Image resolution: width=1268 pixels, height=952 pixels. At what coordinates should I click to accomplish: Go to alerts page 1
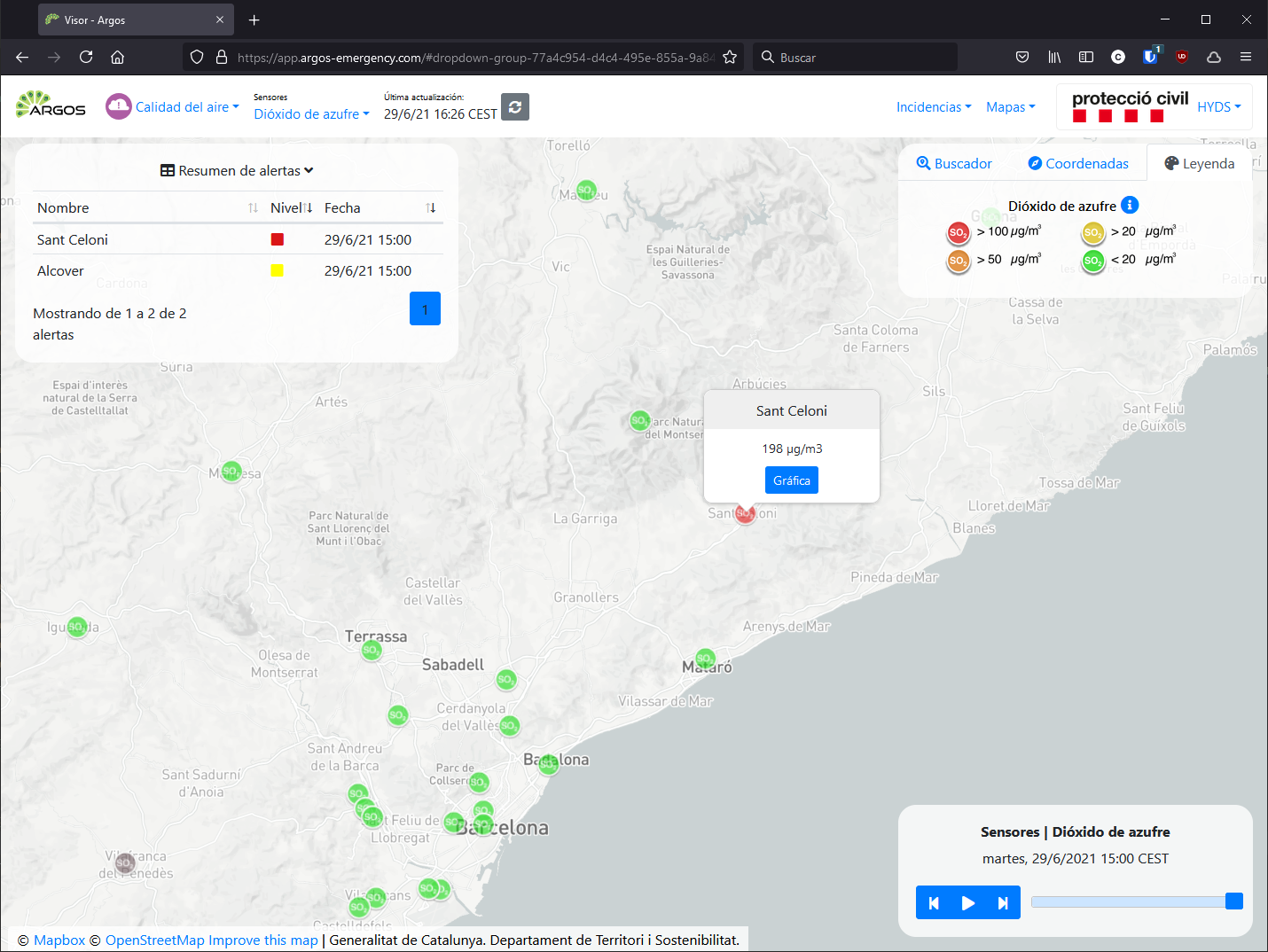tap(425, 308)
